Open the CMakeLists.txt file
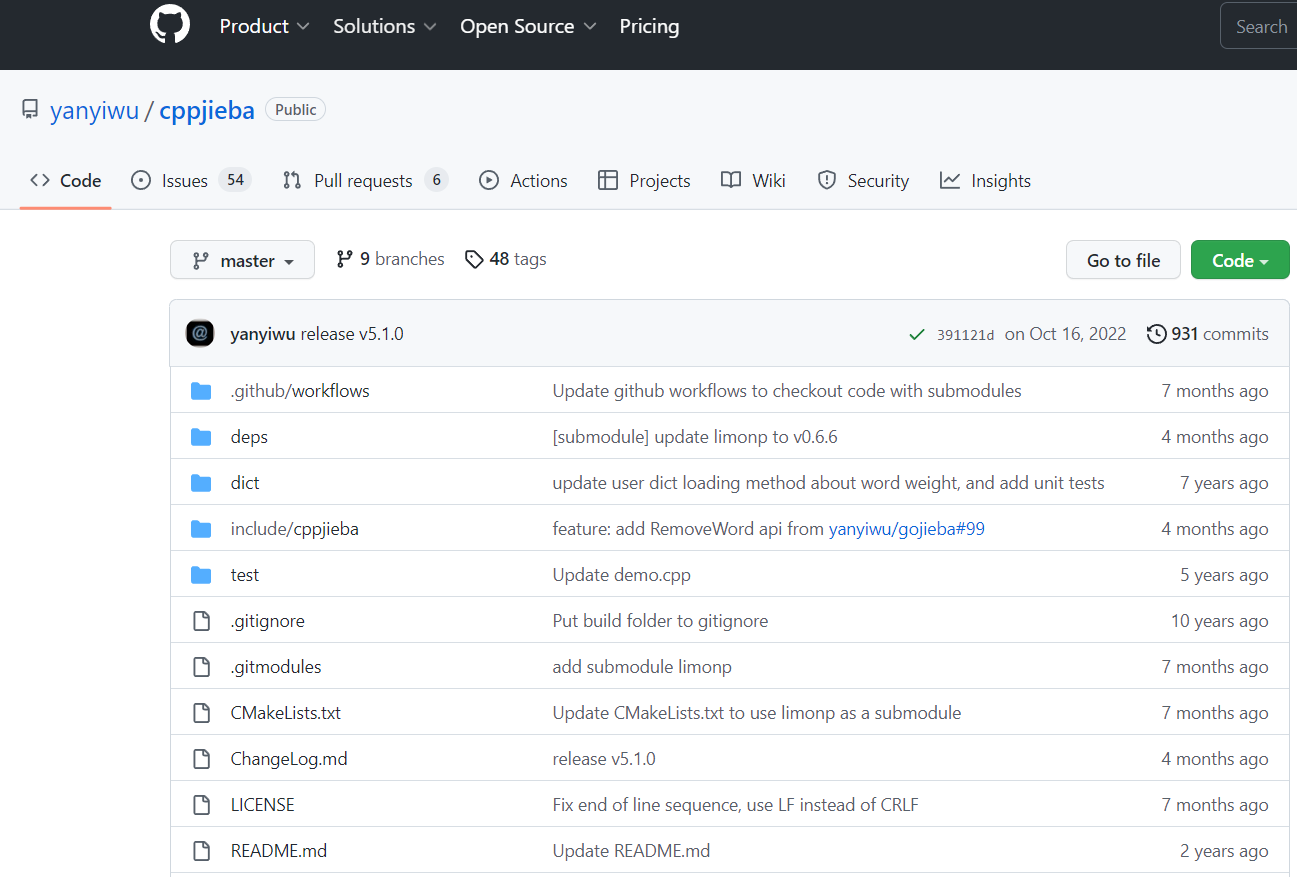 [x=286, y=713]
